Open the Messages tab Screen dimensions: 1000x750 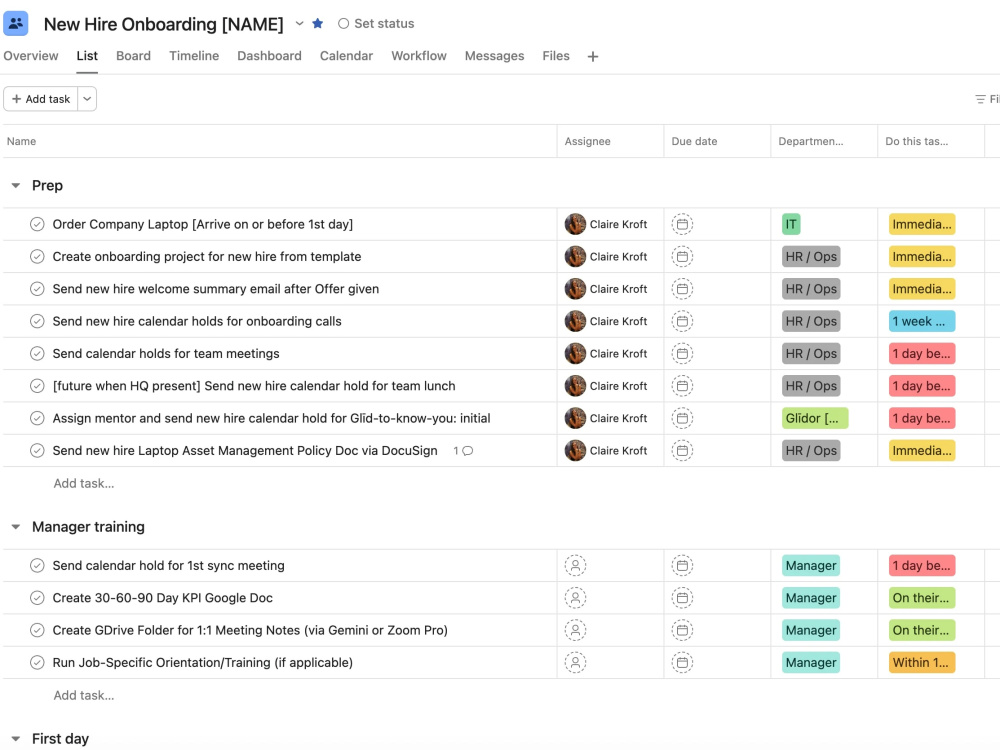pos(494,56)
